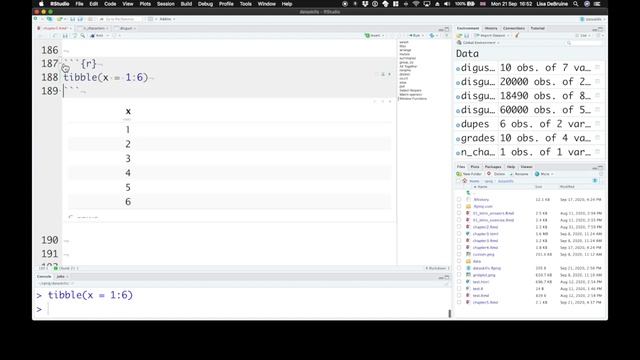Click the save workspace icon in Environment pane
The height and width of the screenshot is (360, 640).
[467, 36]
